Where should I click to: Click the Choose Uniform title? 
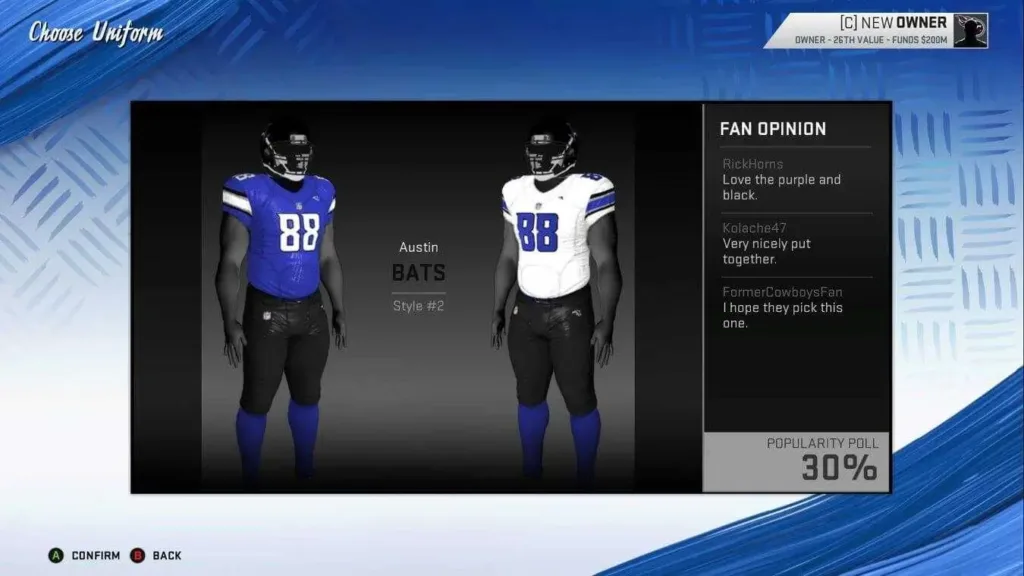coord(95,33)
